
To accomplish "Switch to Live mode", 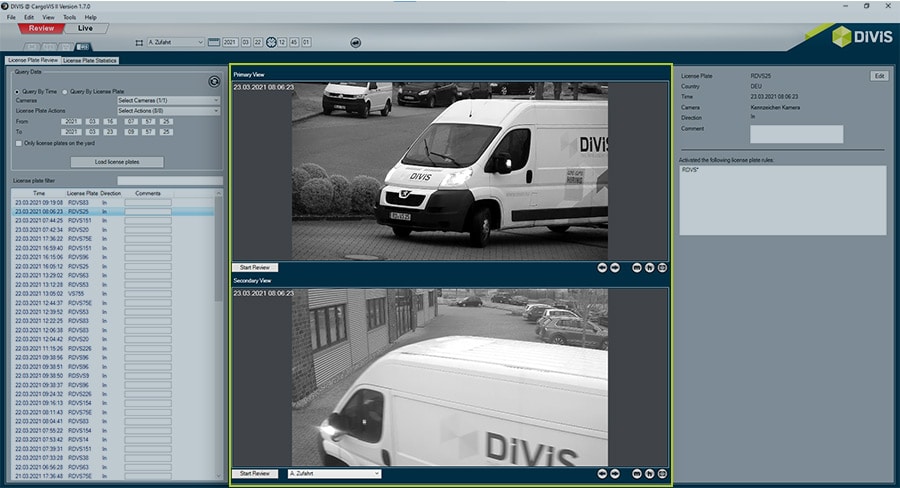I will point(85,28).
